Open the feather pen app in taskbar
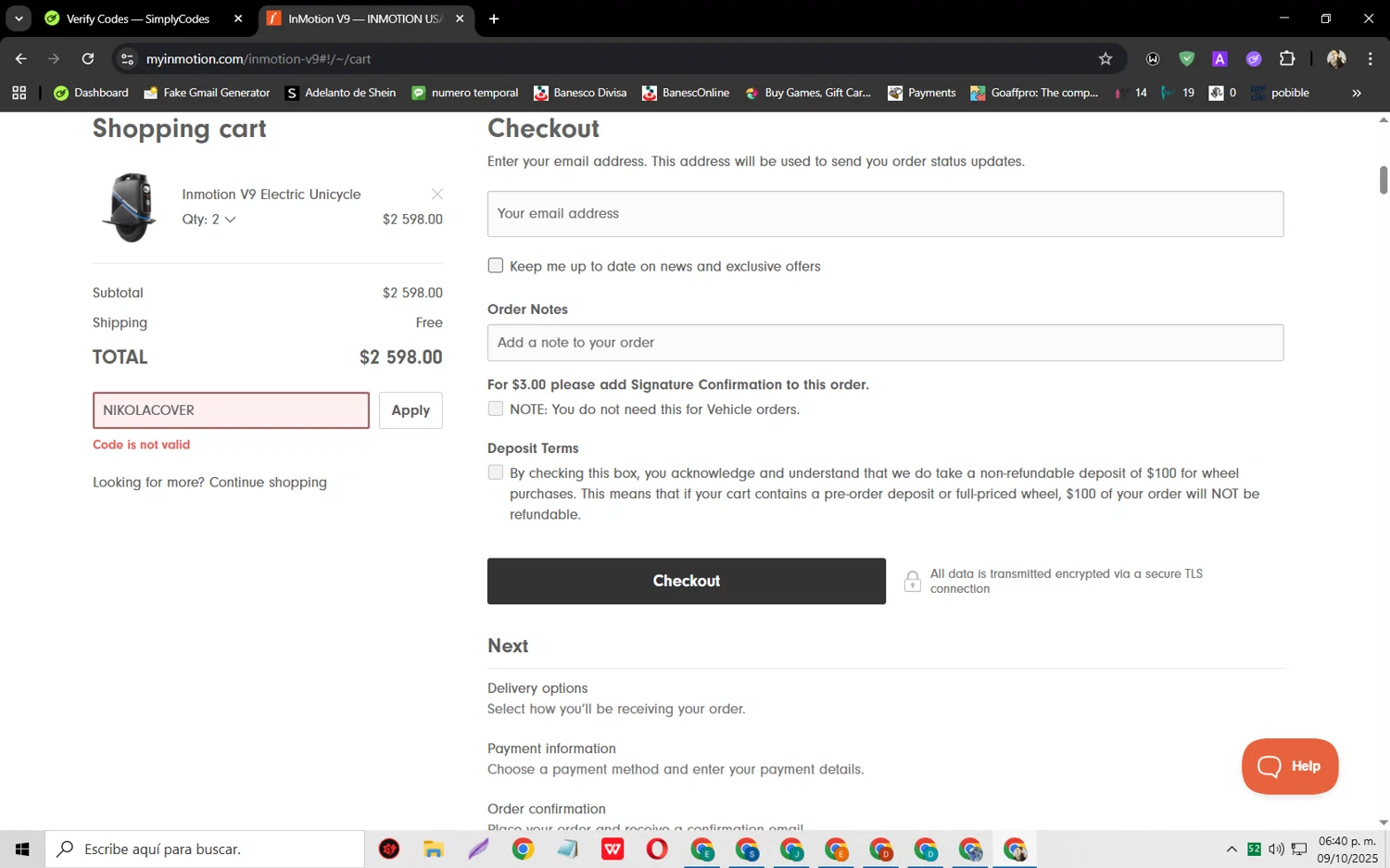Screen dimensions: 1390x868 478,849
